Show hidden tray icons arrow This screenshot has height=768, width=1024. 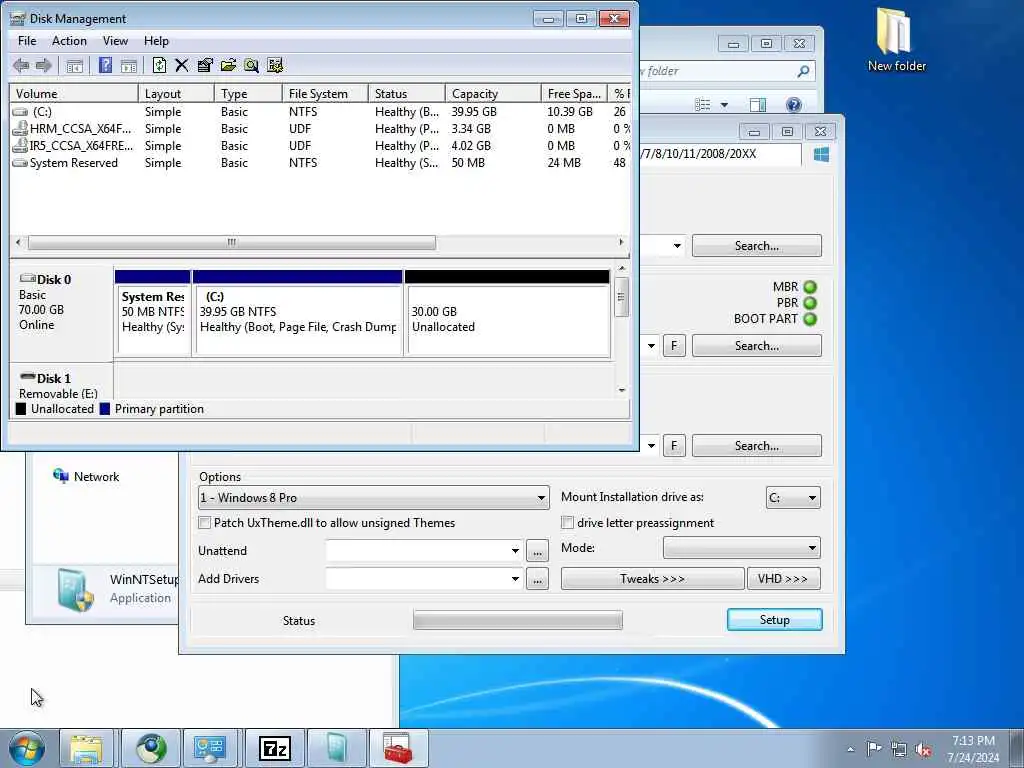850,750
